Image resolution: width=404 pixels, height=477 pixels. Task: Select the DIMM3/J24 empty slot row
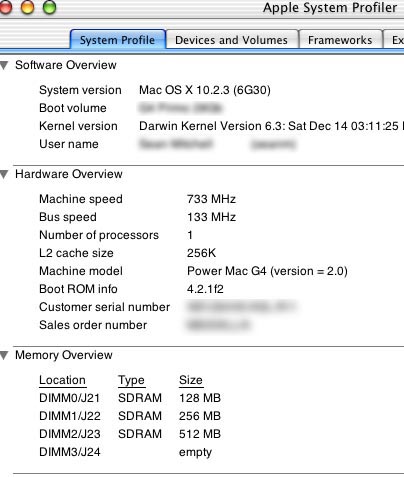[x=125, y=452]
